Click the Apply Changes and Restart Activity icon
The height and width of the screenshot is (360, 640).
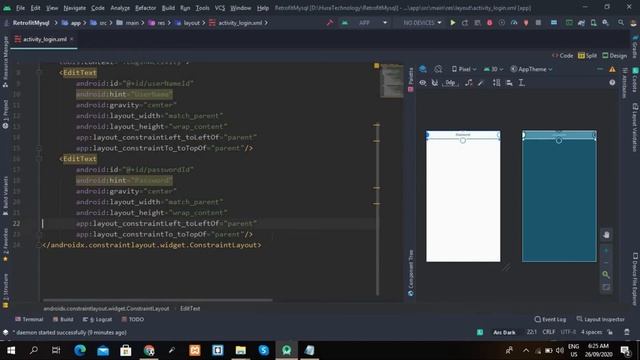pyautogui.click(x=465, y=23)
